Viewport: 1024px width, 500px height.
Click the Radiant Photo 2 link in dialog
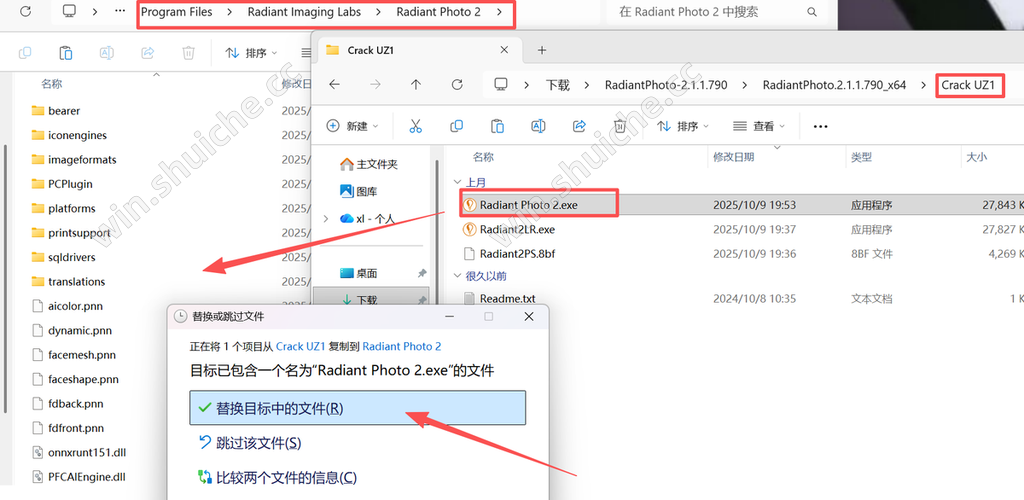[401, 346]
